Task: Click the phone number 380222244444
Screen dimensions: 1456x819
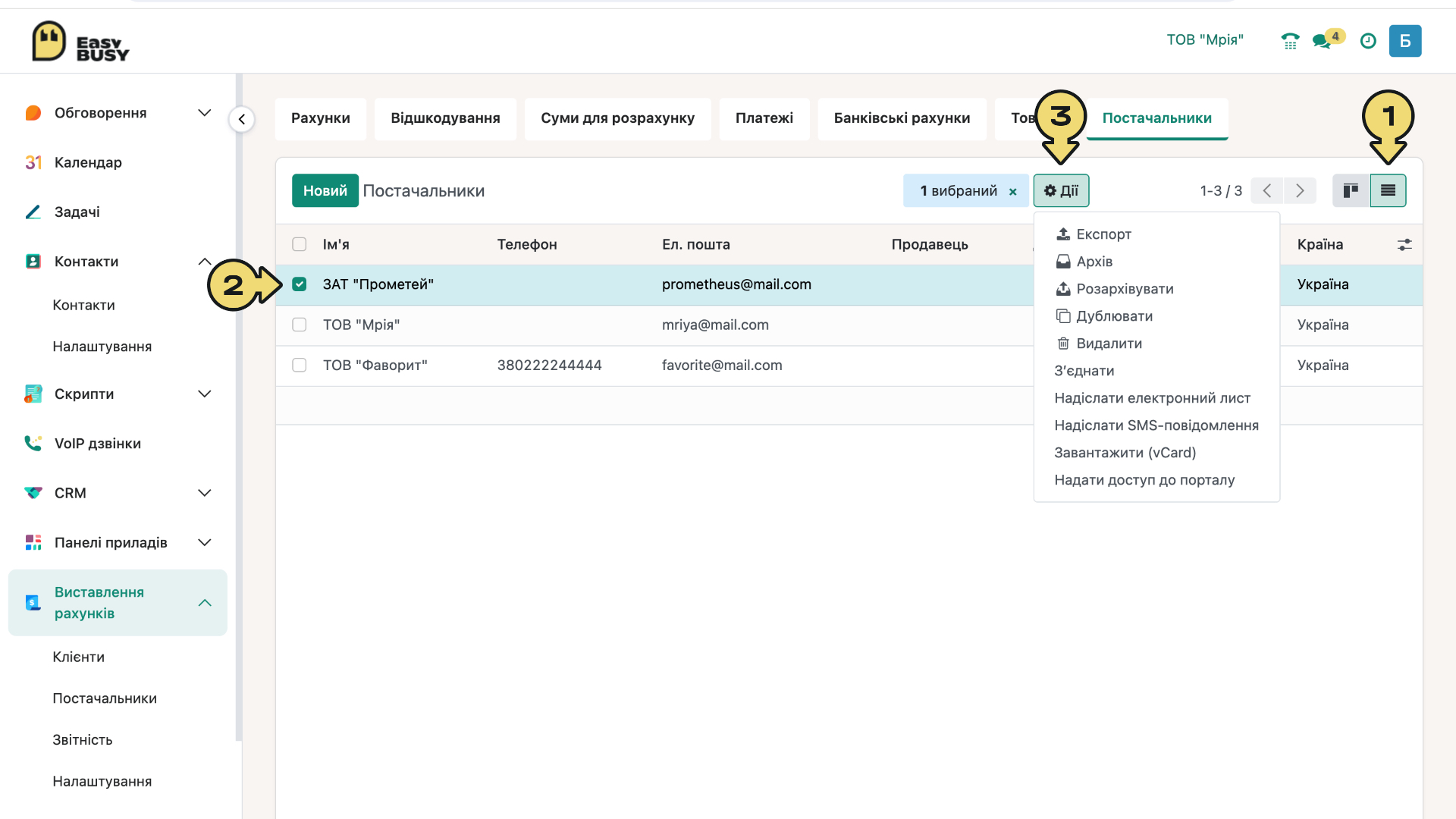Action: (x=550, y=366)
